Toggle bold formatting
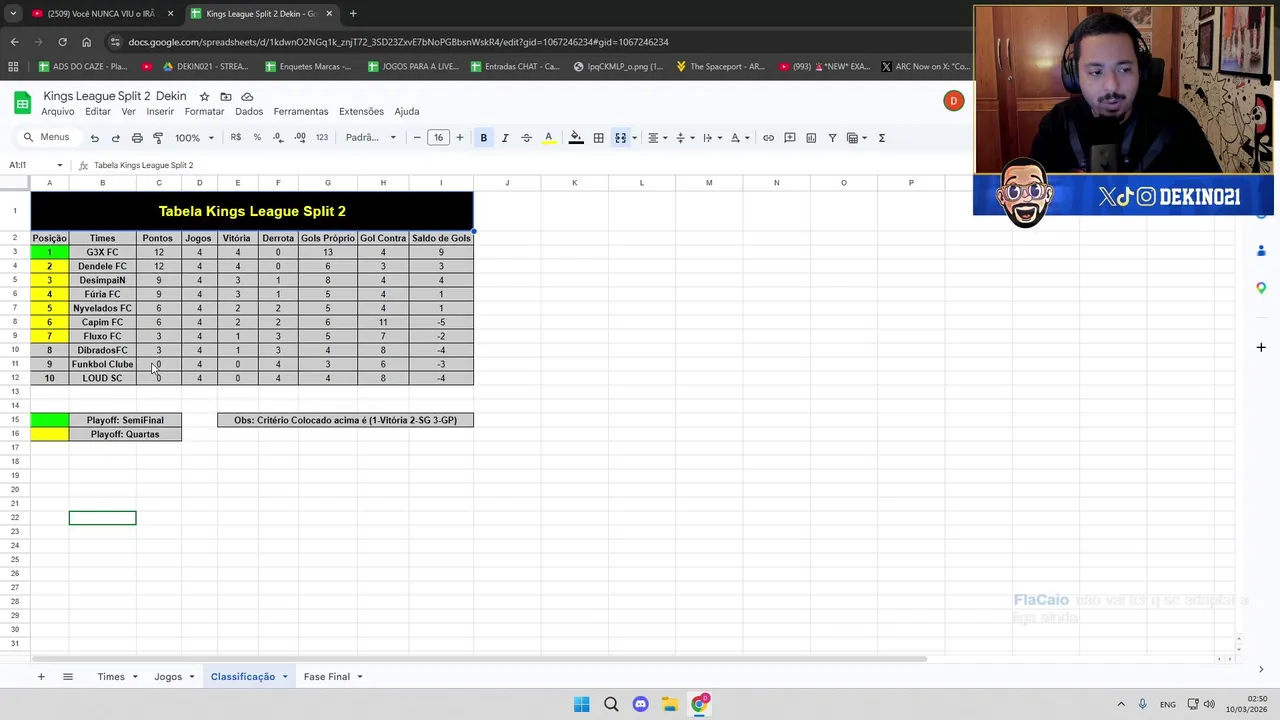The height and width of the screenshot is (720, 1280). tap(483, 138)
